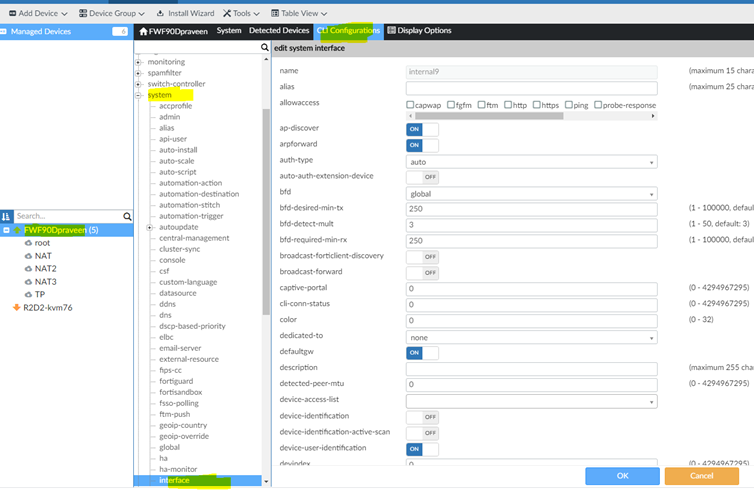
Task: Toggle the defaultgw switch
Action: pyautogui.click(x=422, y=353)
